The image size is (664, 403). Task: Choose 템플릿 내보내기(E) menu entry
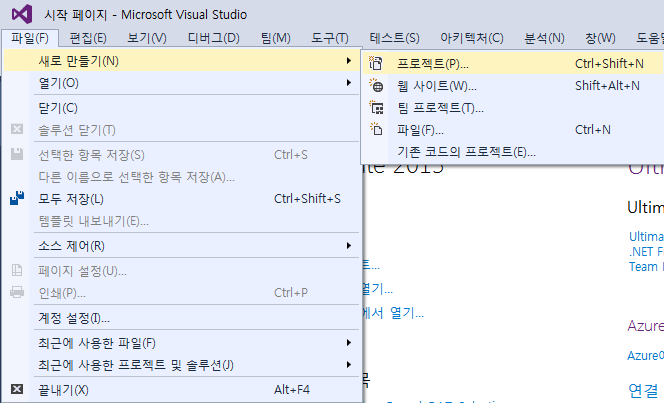(x=182, y=221)
